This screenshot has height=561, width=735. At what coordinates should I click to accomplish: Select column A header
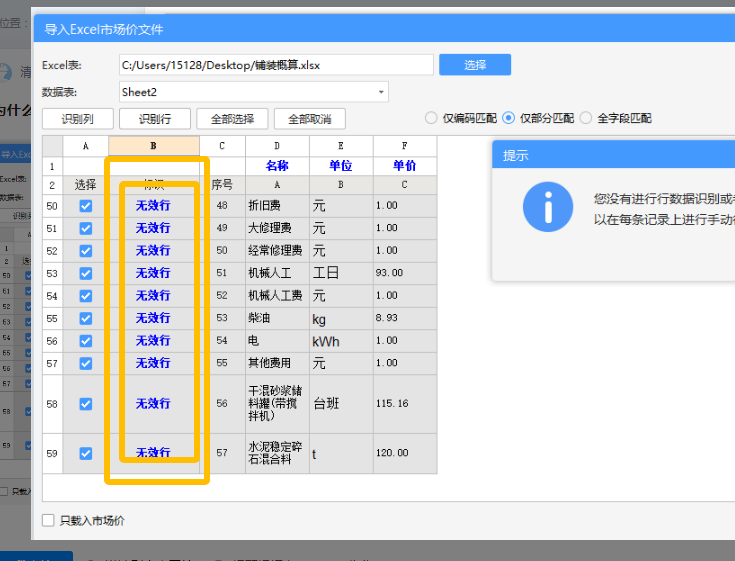(85, 146)
